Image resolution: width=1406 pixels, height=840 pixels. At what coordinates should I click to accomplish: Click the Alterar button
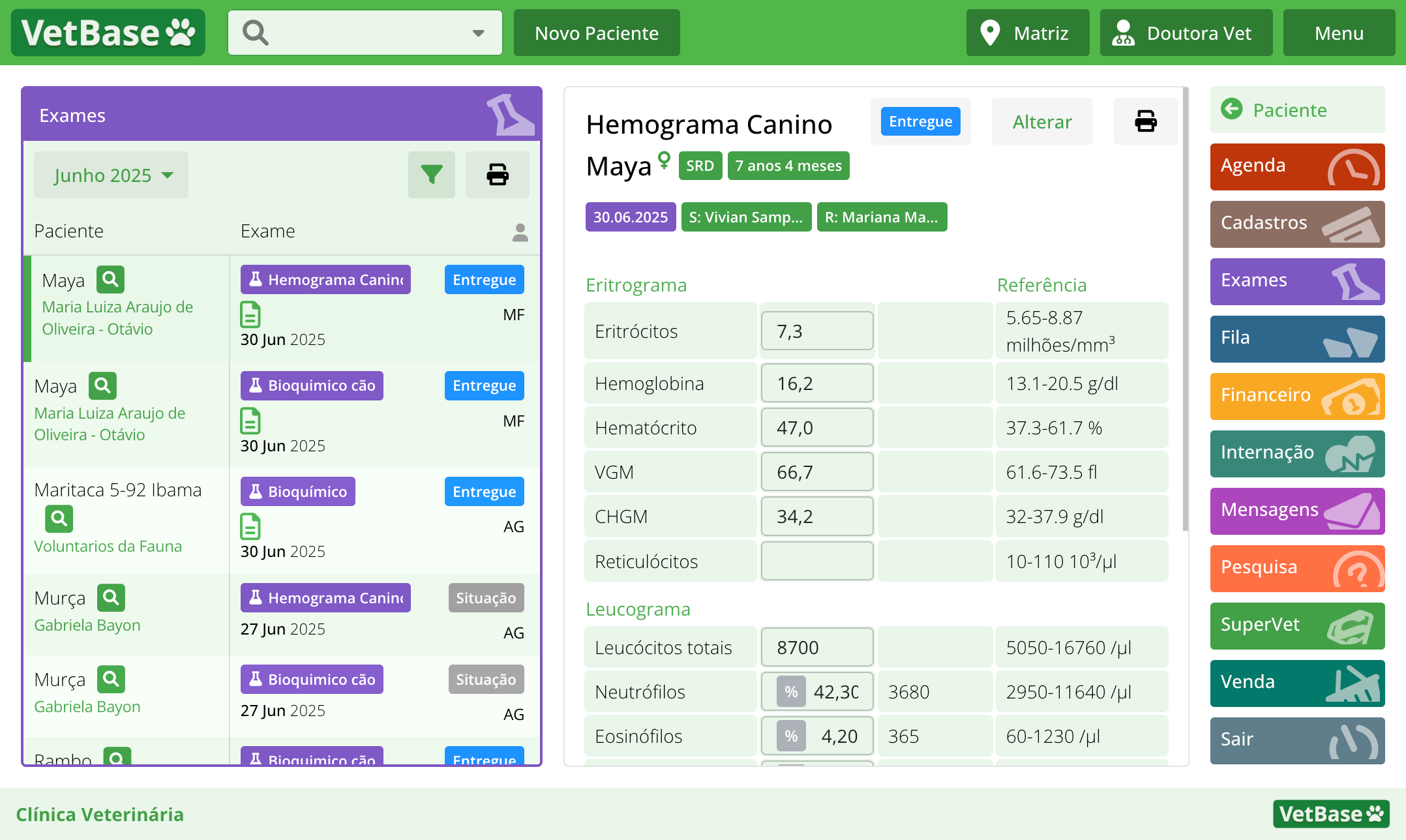[1041, 122]
